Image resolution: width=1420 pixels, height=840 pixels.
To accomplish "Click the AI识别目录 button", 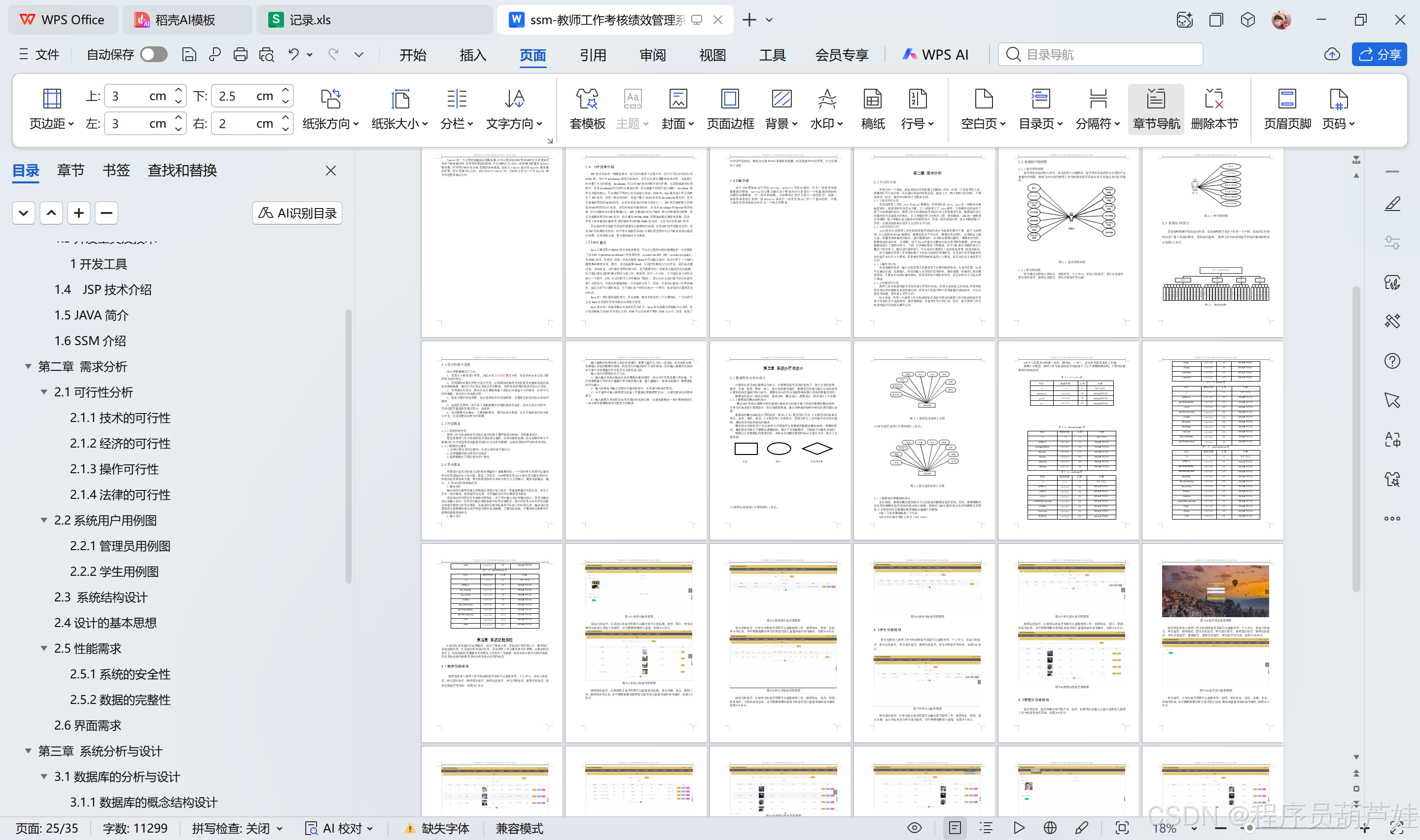I will (x=297, y=213).
